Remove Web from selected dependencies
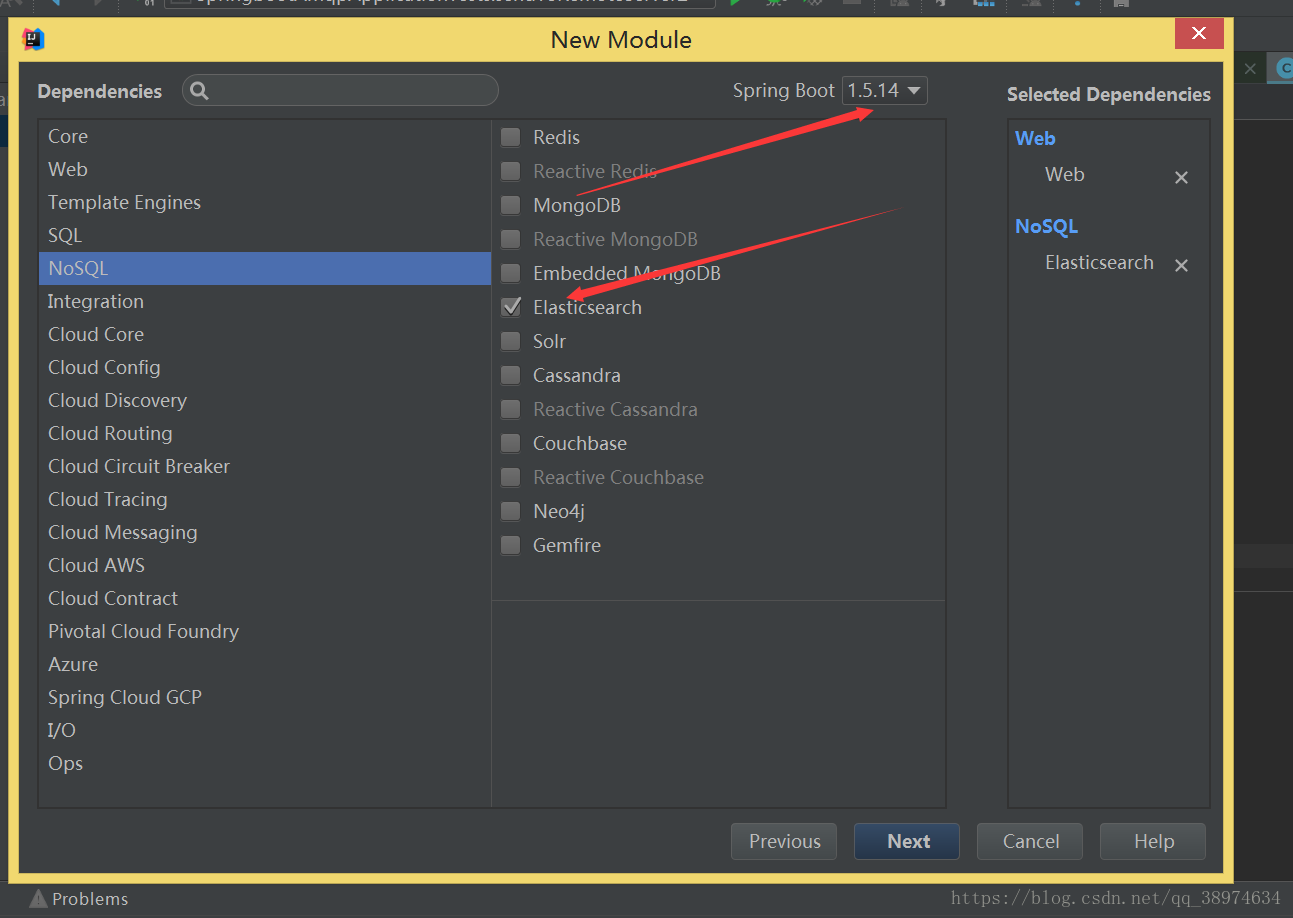Image resolution: width=1293 pixels, height=918 pixels. pyautogui.click(x=1181, y=177)
